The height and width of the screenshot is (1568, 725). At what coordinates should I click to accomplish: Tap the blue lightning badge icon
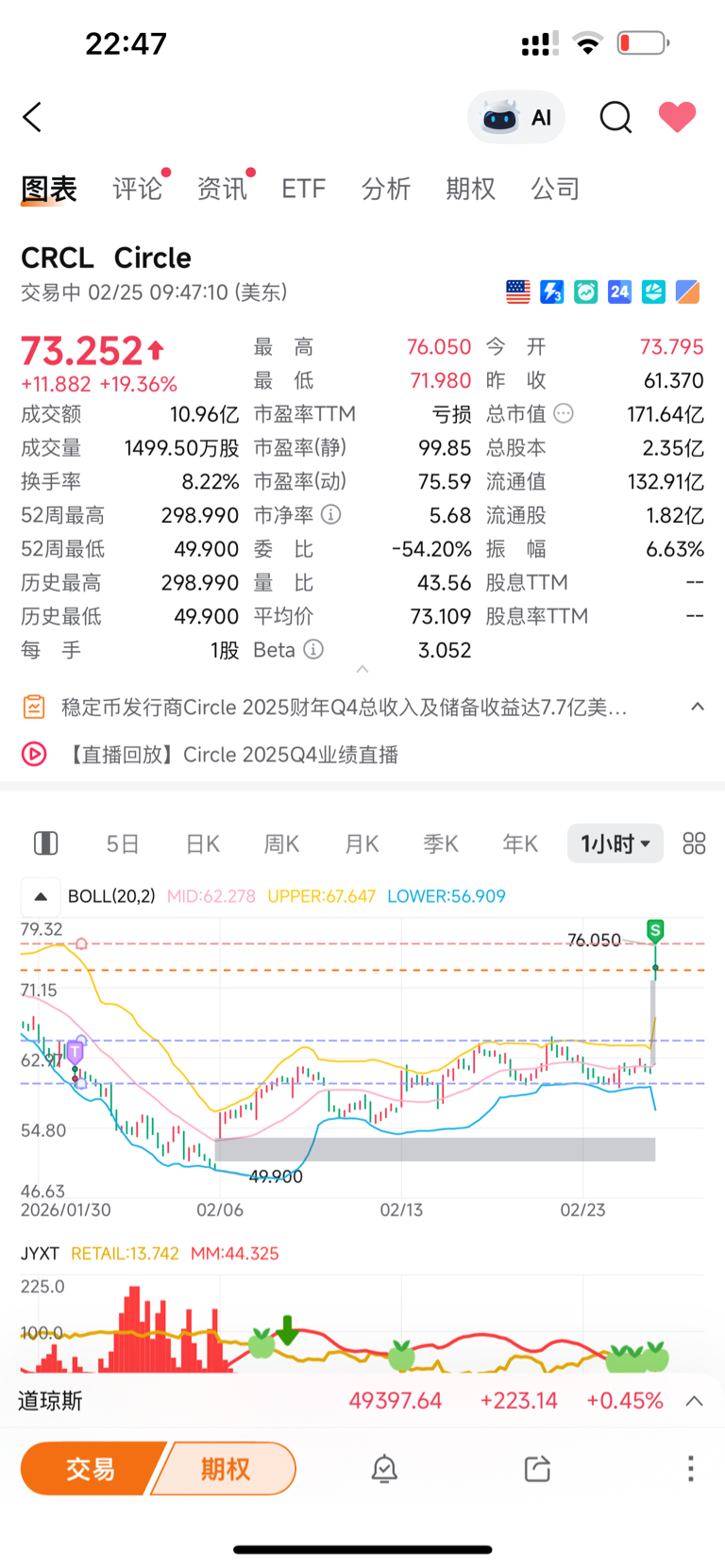coord(552,292)
